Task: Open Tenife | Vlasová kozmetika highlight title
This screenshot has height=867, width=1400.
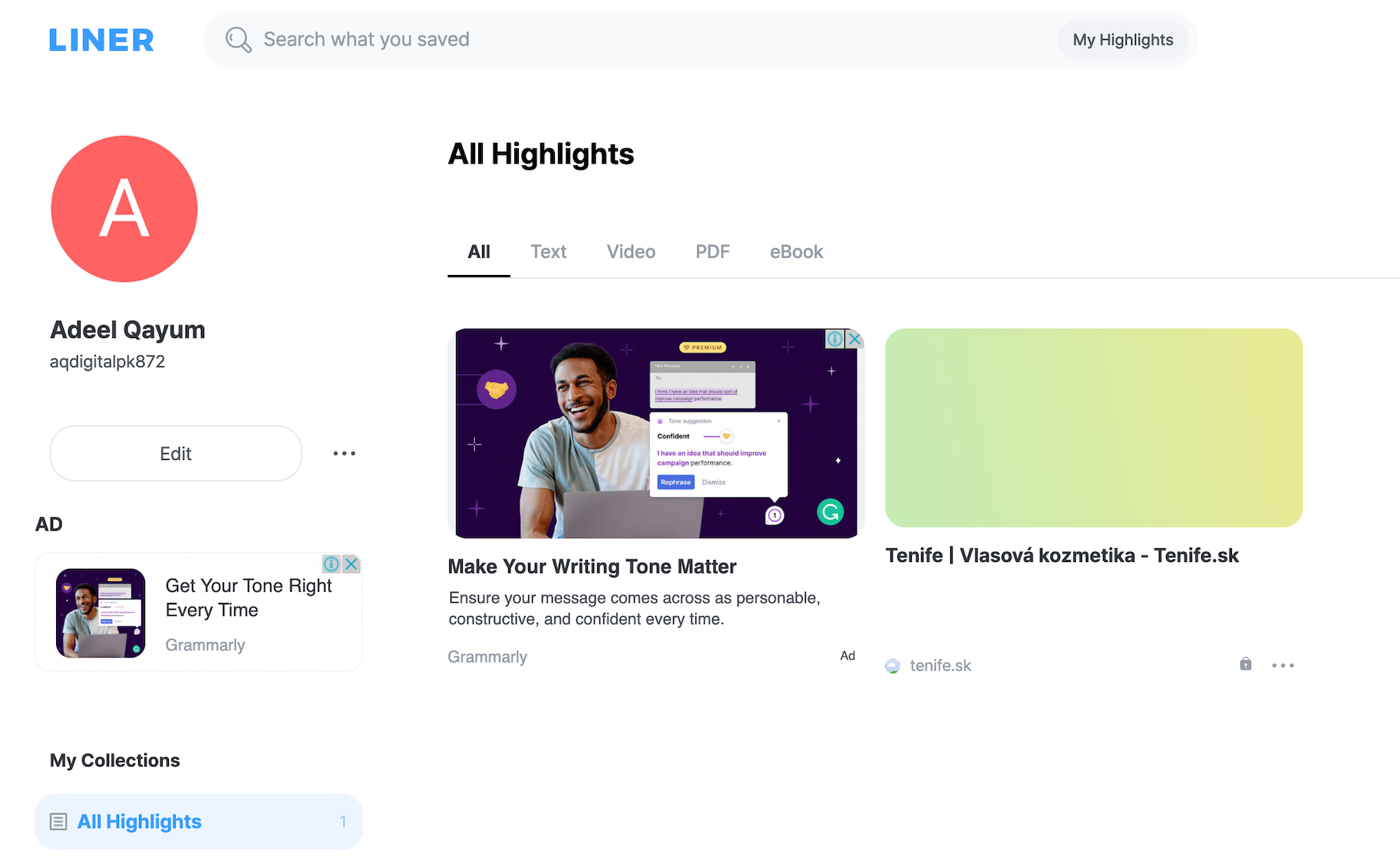Action: (x=1062, y=555)
